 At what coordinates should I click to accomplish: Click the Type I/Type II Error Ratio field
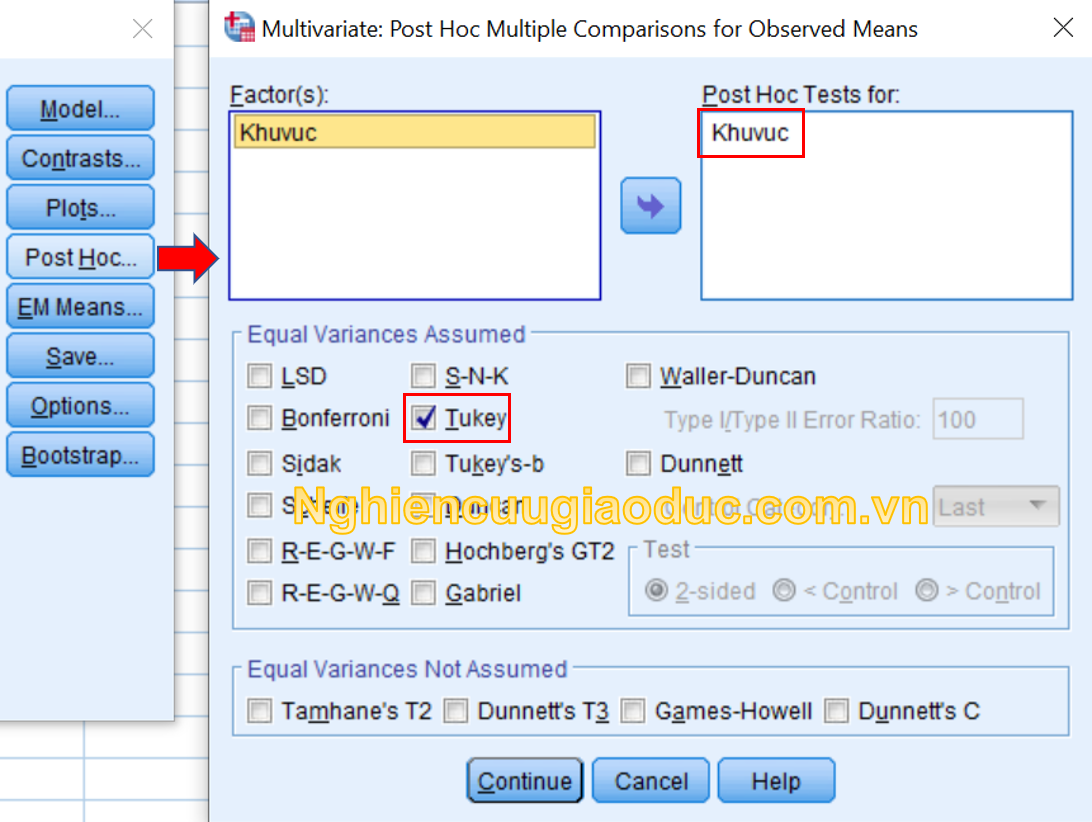[x=977, y=419]
